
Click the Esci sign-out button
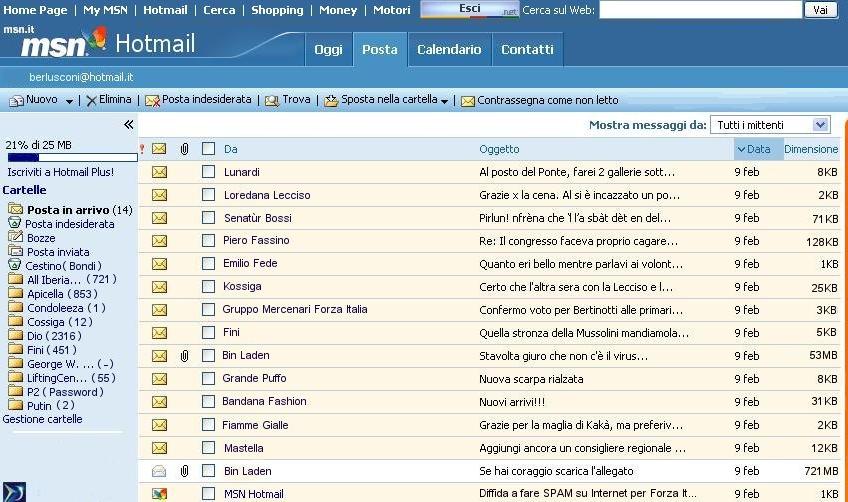tap(469, 9)
